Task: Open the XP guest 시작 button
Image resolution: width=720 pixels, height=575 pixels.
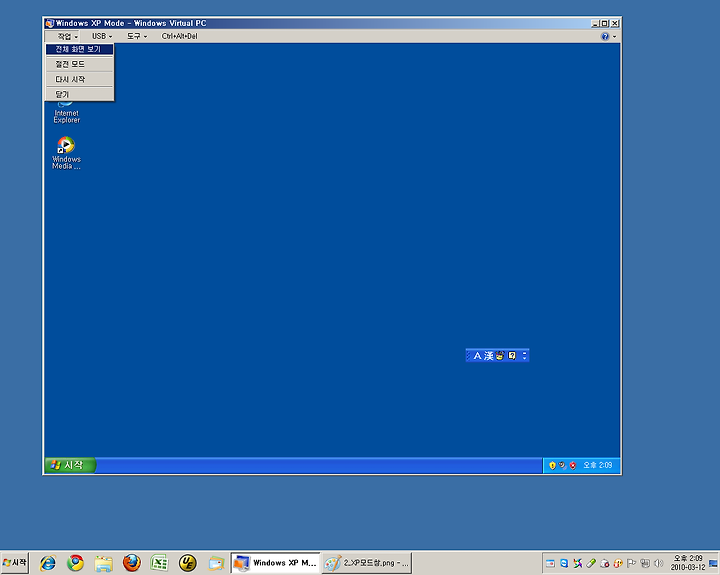Action: tap(70, 465)
